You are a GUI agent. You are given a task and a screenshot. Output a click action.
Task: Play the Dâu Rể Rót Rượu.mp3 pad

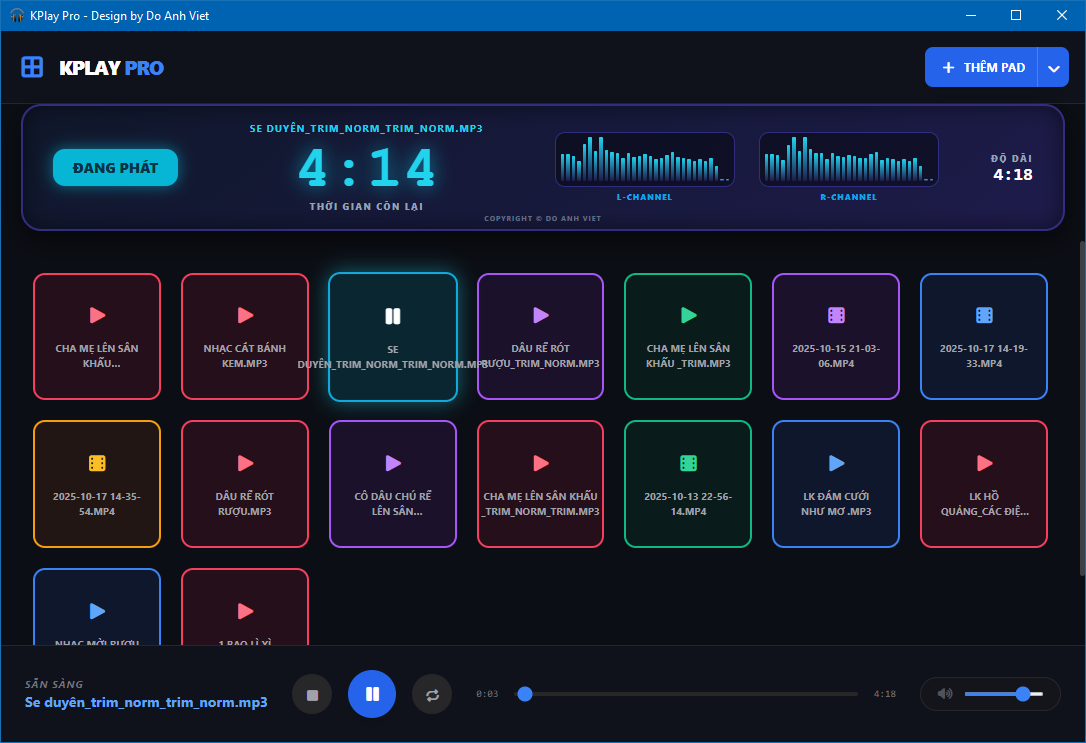pyautogui.click(x=244, y=484)
